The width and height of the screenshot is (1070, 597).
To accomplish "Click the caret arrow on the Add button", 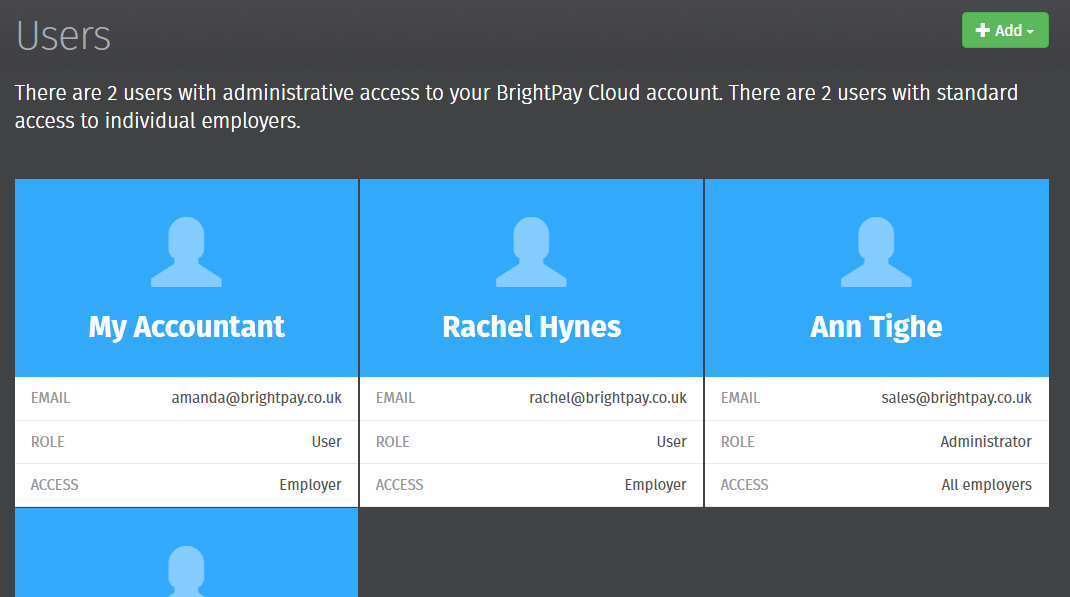I will click(1031, 32).
